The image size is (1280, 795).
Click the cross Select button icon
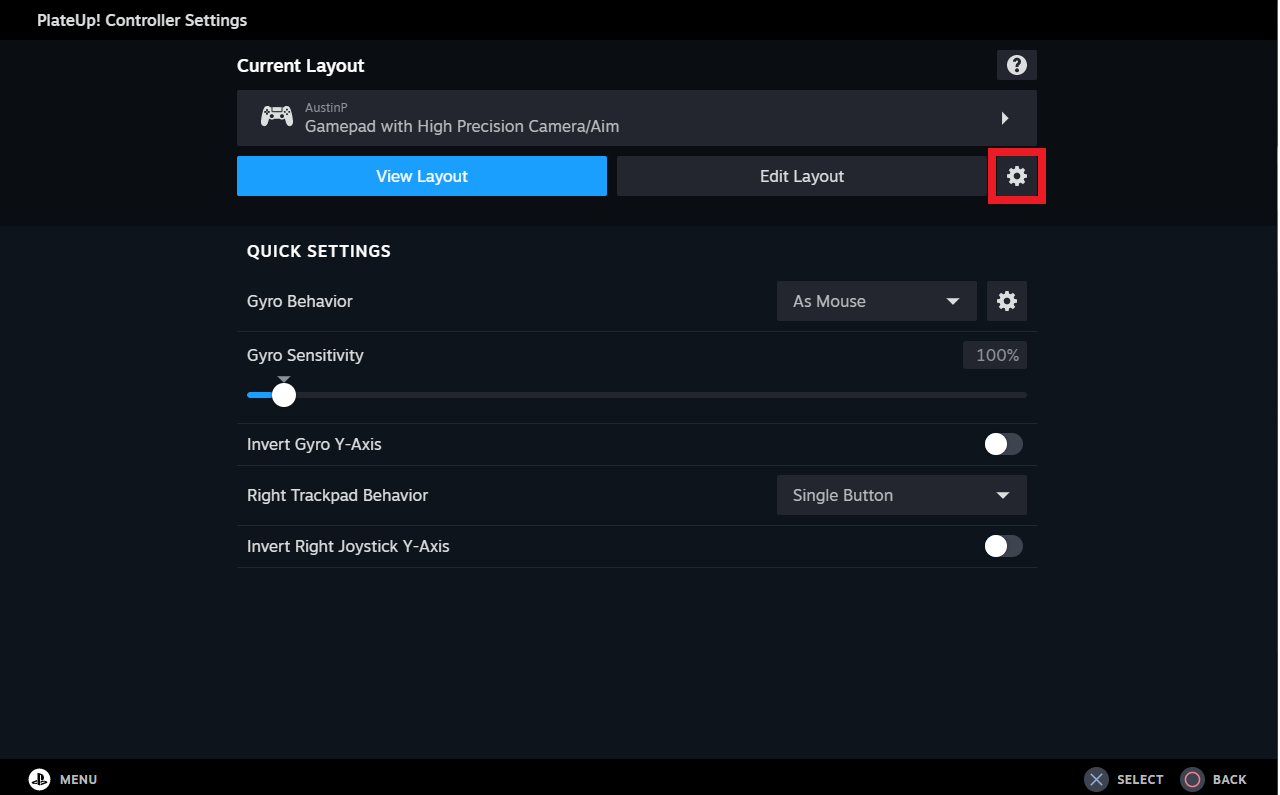[x=1097, y=779]
